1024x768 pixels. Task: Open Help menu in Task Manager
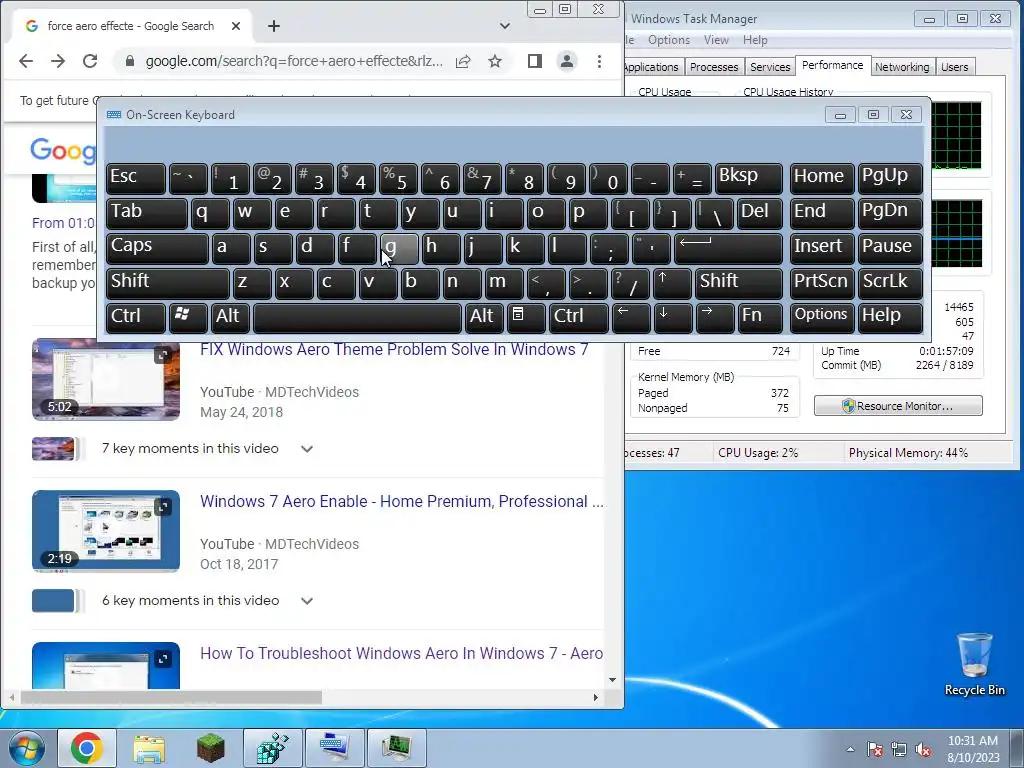[755, 40]
